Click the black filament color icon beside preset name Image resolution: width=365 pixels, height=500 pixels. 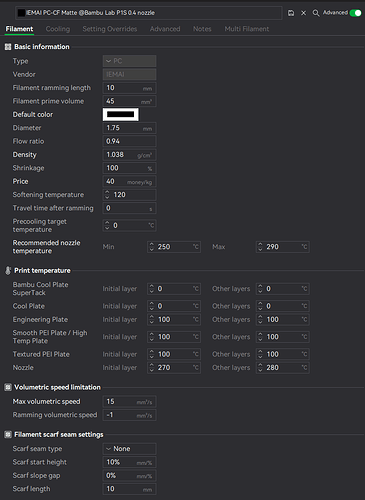pos(21,13)
